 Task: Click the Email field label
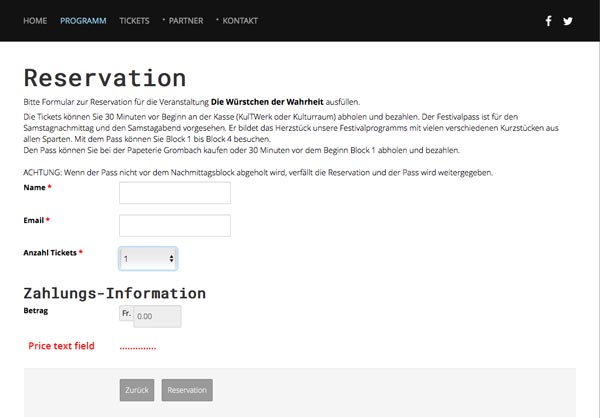[34, 220]
